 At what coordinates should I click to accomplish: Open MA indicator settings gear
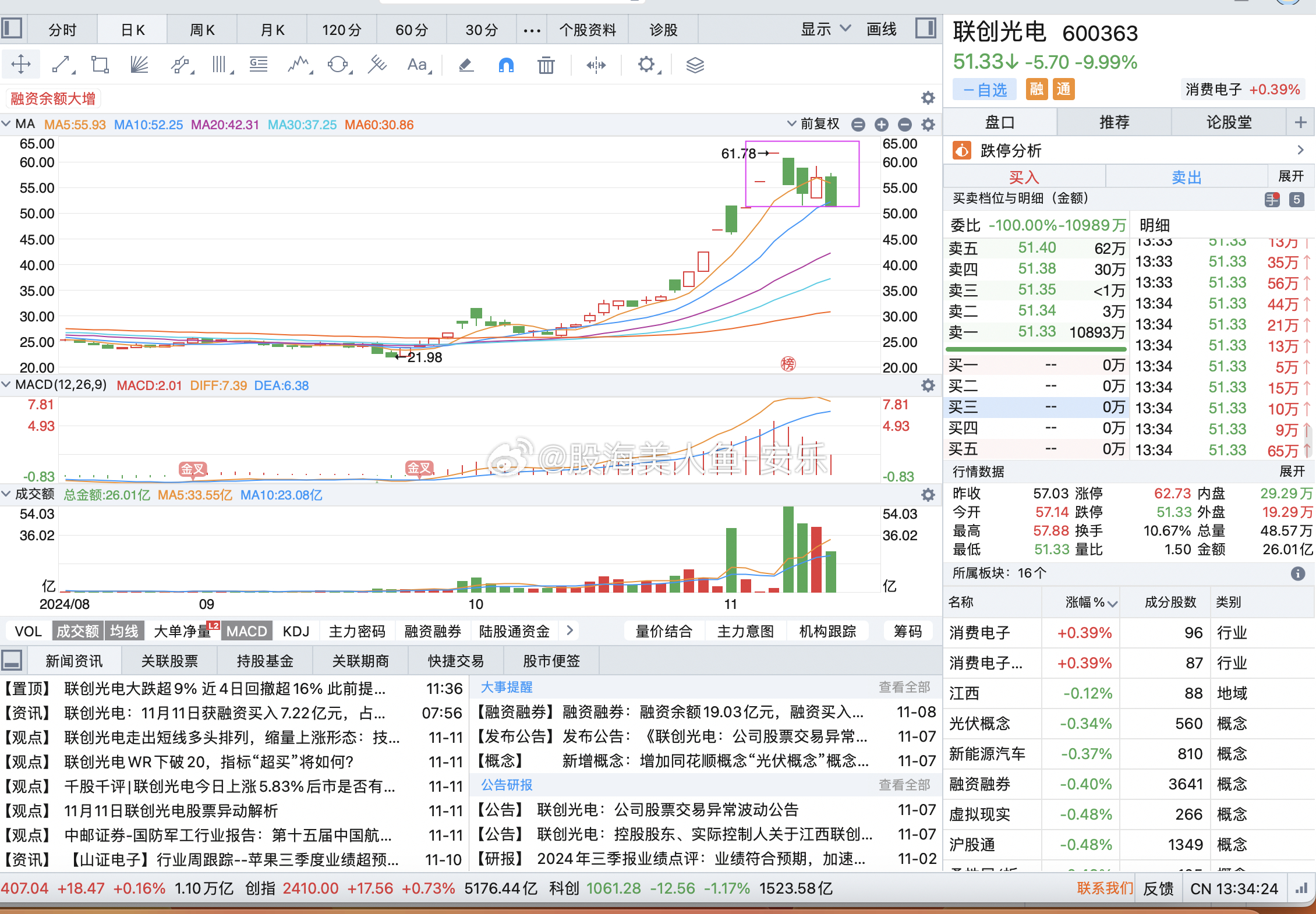click(x=928, y=124)
